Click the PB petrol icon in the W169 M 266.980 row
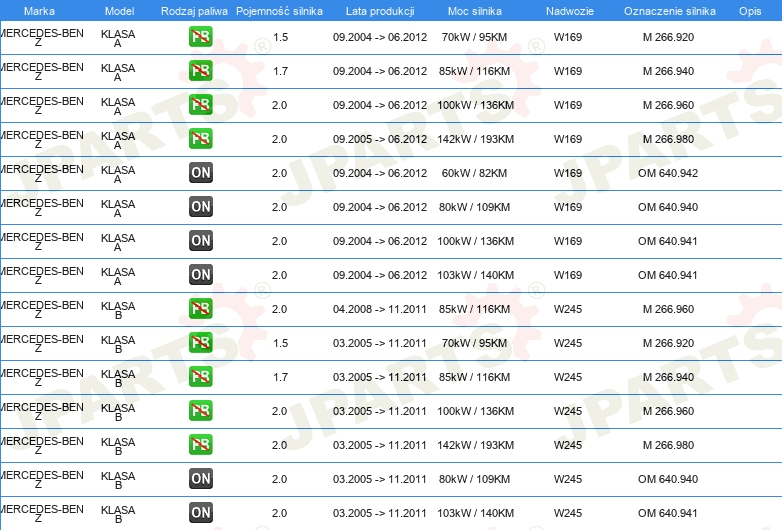Screen dimensions: 782x530 pyautogui.click(x=200, y=139)
